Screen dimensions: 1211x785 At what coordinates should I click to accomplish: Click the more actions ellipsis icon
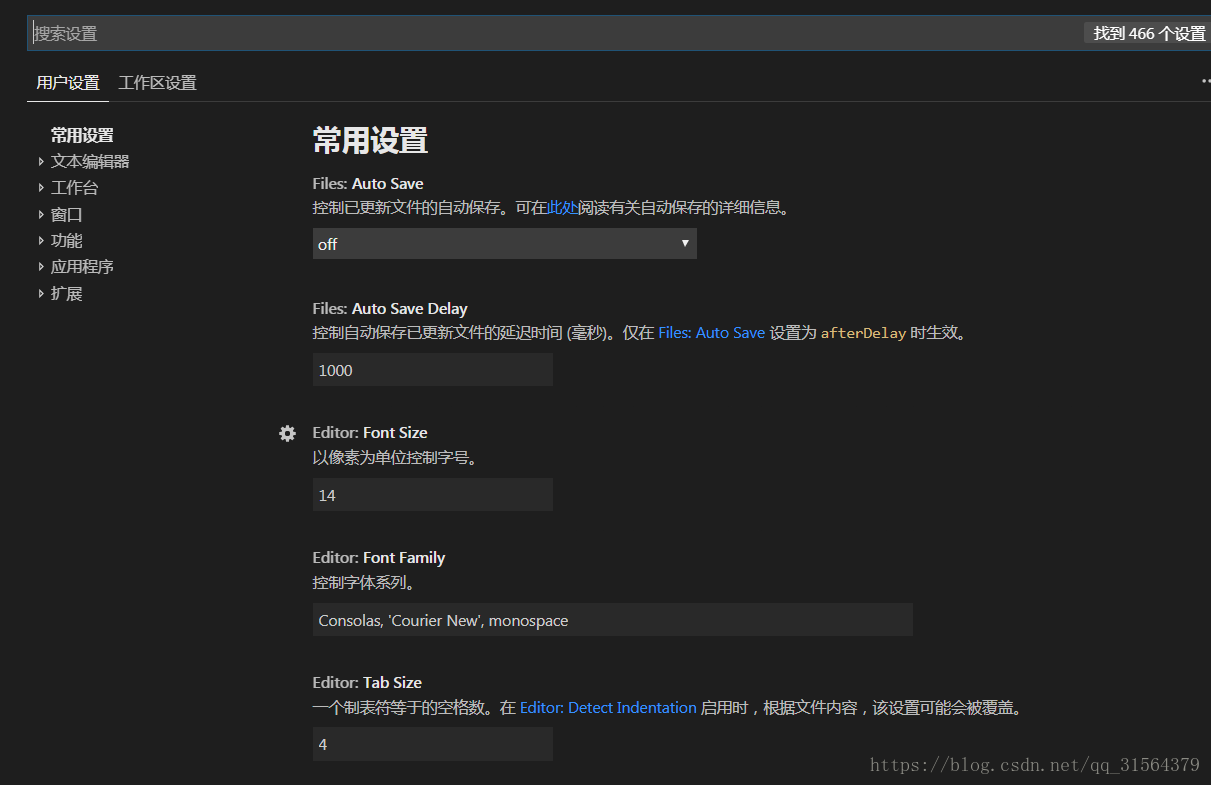(1205, 82)
